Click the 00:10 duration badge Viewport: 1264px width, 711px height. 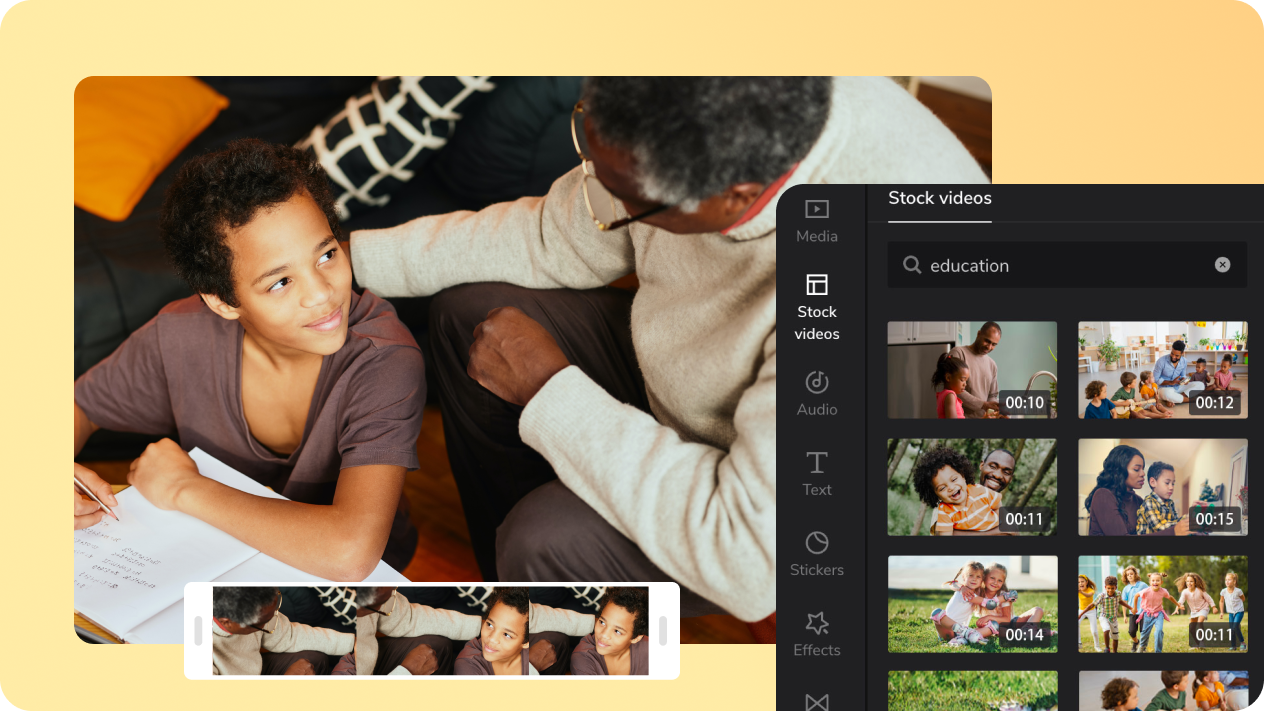(1024, 403)
